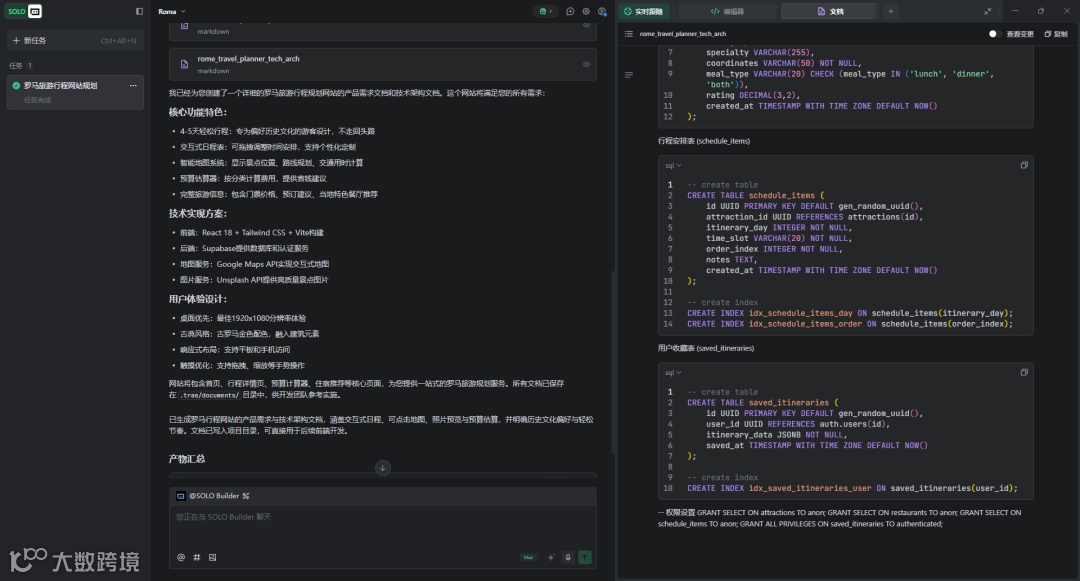Image resolution: width=1080 pixels, height=581 pixels.
Task: Click the 用户体验设计 heading
Action: click(198, 299)
